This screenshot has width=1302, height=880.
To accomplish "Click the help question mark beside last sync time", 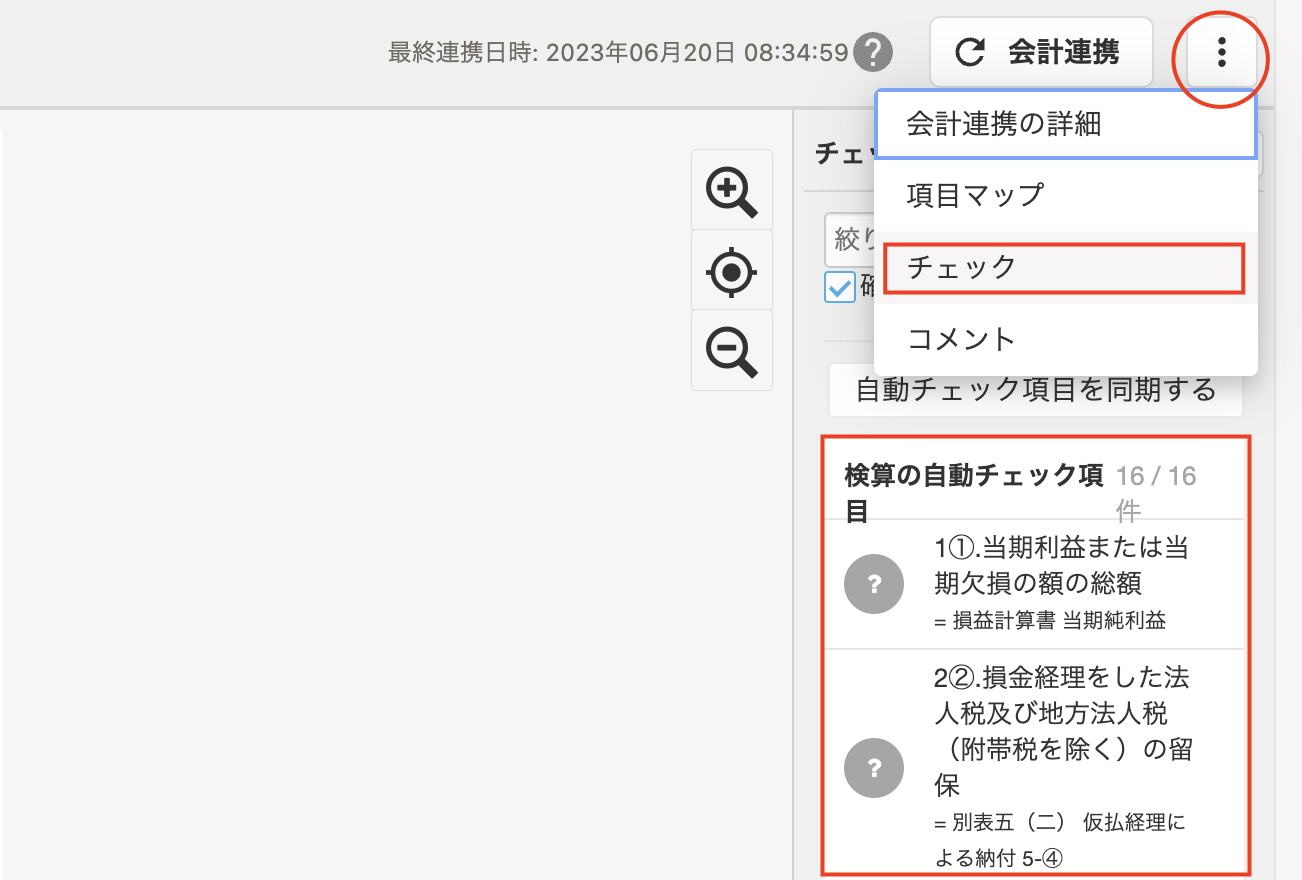I will (873, 52).
